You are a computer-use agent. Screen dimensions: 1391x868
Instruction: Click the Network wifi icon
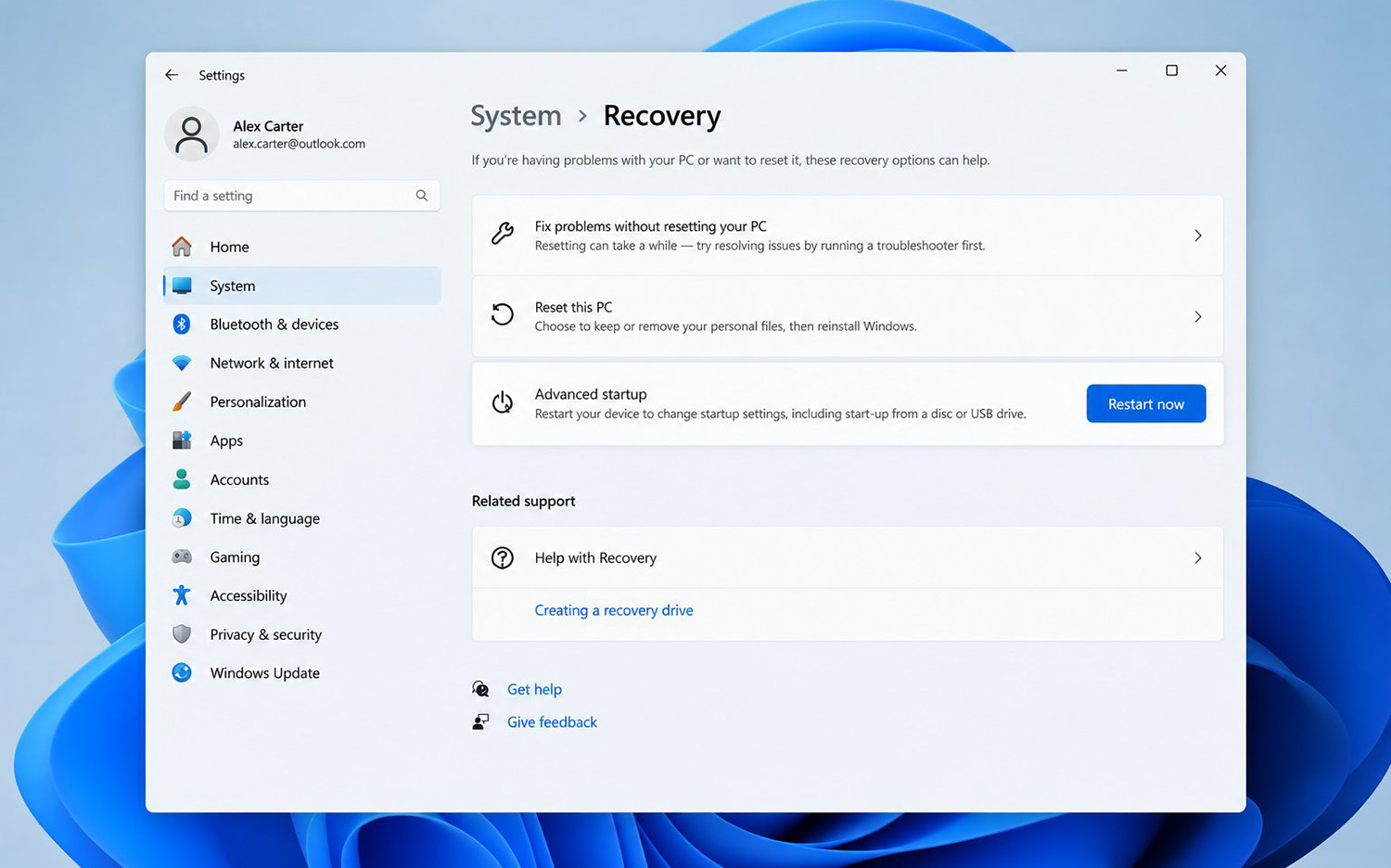coord(182,363)
